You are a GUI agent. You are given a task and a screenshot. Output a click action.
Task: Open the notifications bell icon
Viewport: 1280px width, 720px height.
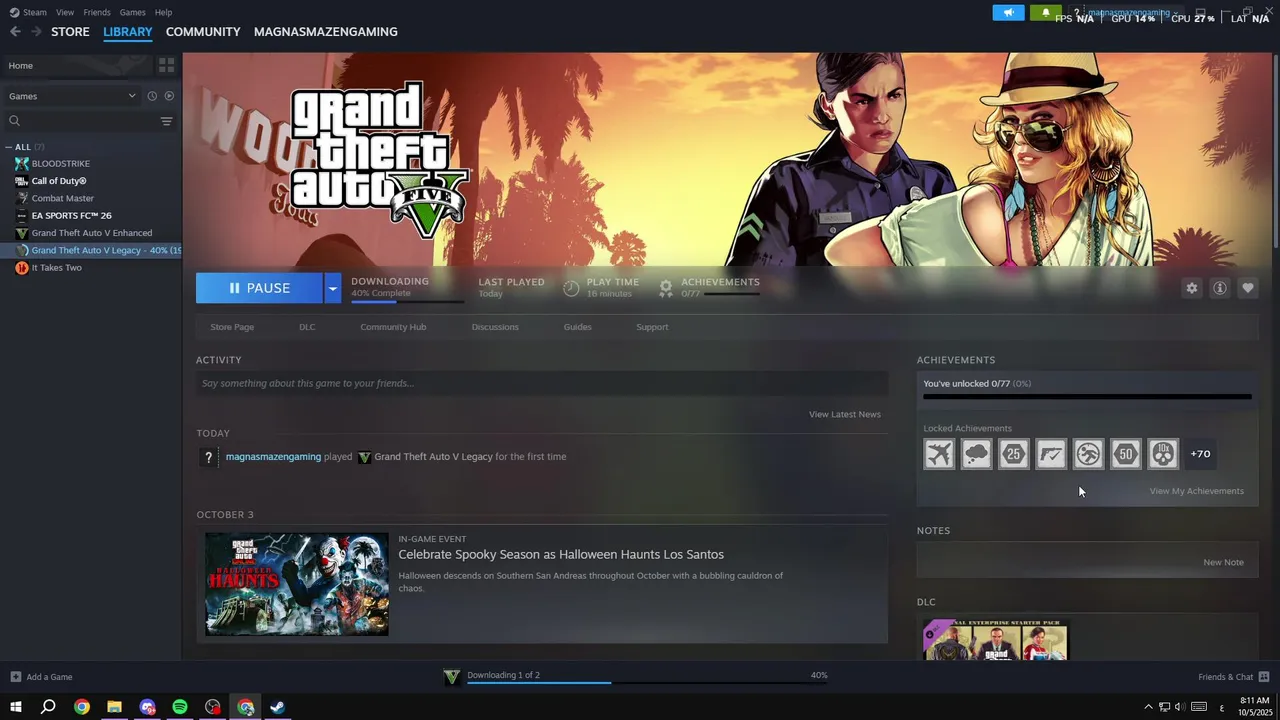pyautogui.click(x=1045, y=13)
